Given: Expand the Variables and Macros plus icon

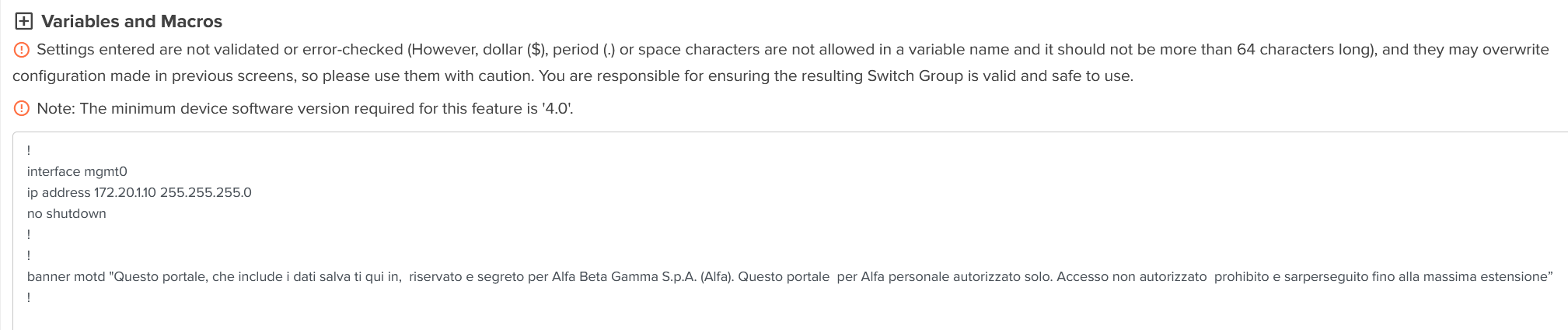Looking at the screenshot, I should point(24,22).
